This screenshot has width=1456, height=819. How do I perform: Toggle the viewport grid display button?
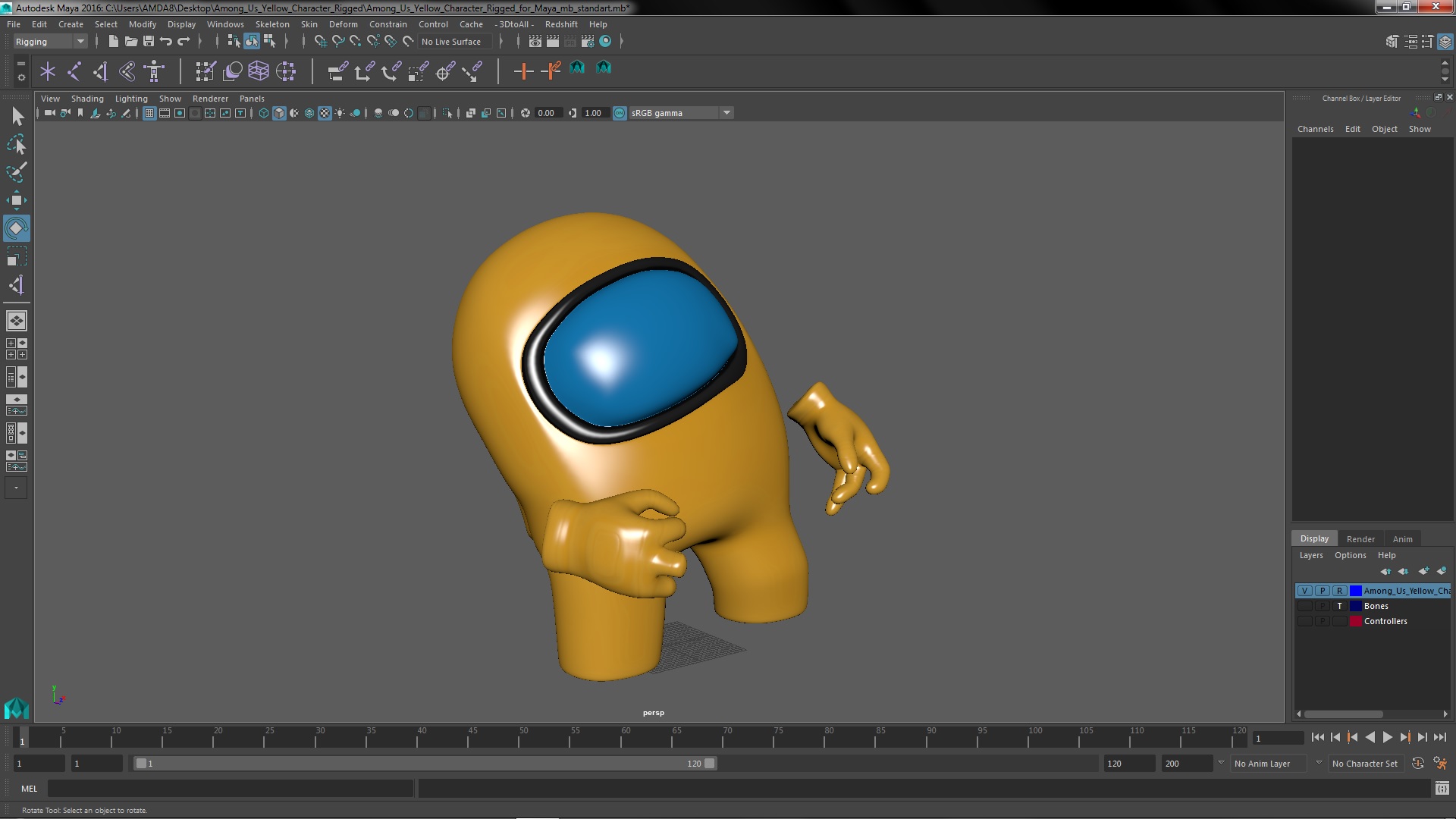149,113
